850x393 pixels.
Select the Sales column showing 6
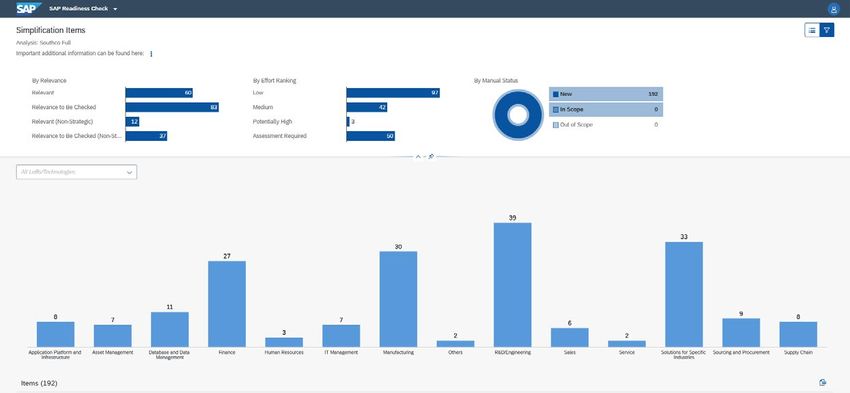570,337
